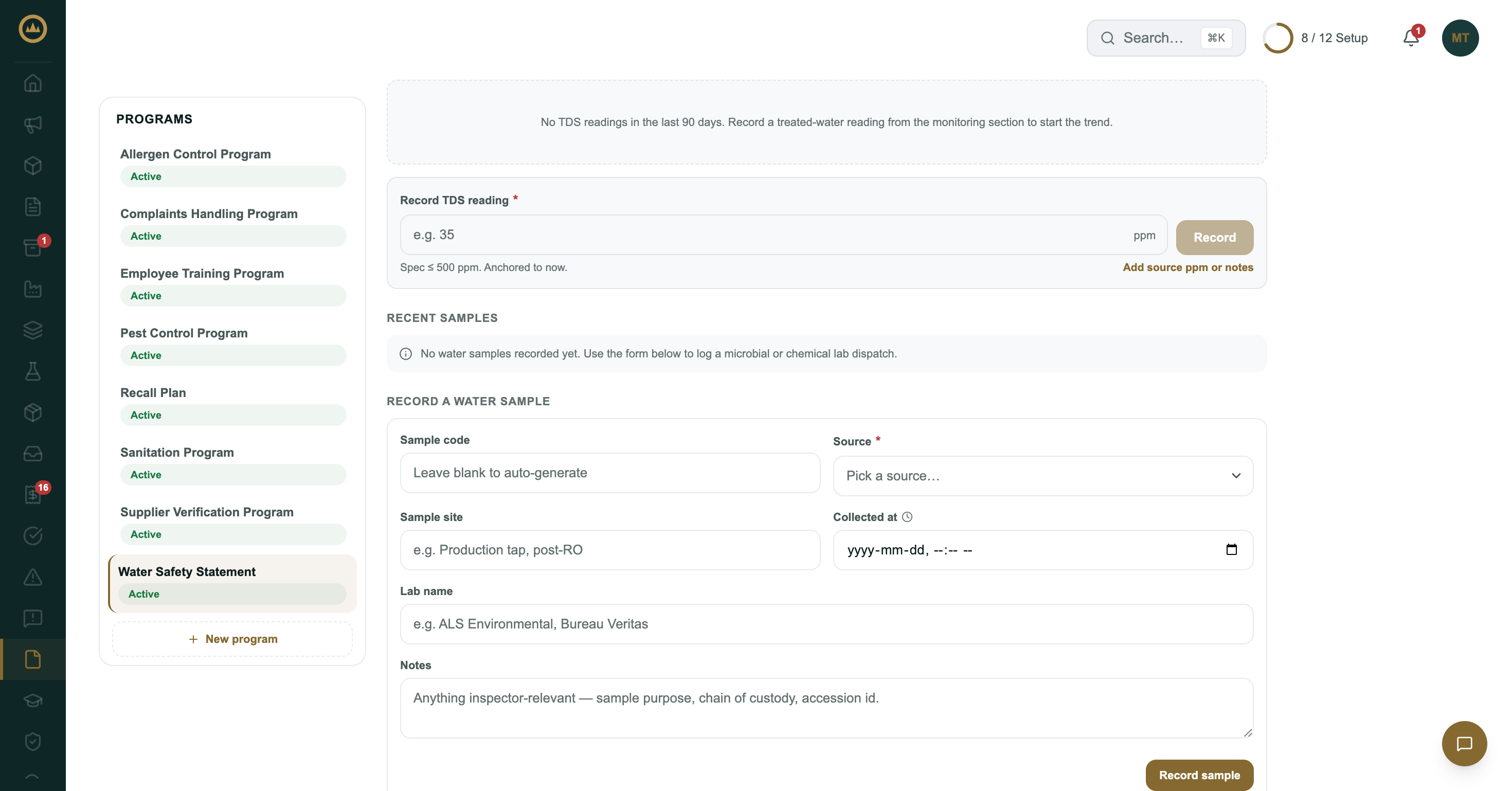Open the lab flask sidebar icon
Screen dimensions: 1512x791
33,371
